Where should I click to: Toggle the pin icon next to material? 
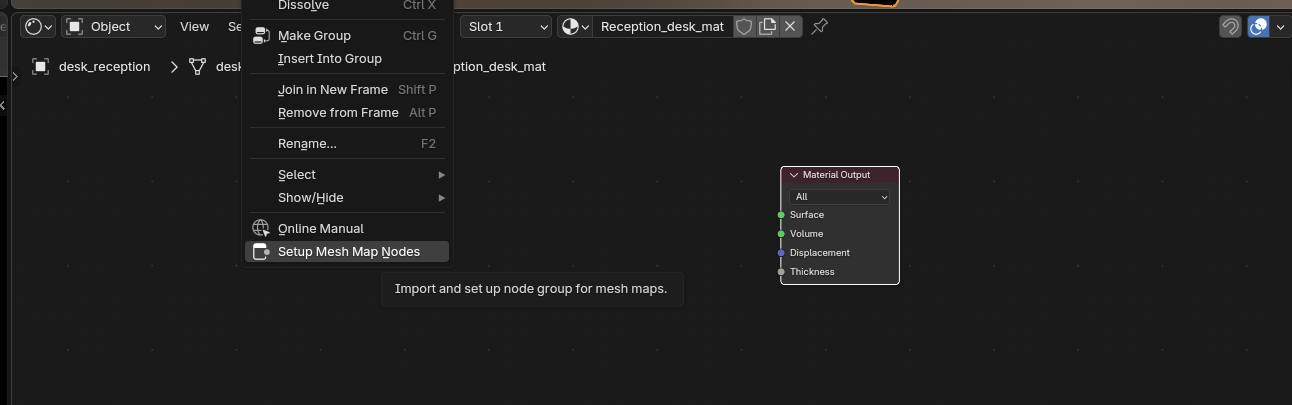click(819, 27)
